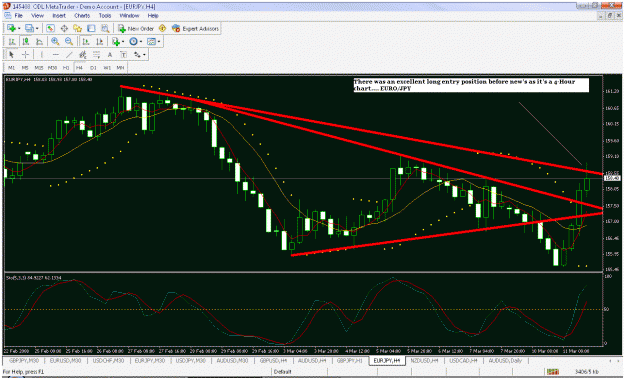Select the active H4 timeframe button
The width and height of the screenshot is (625, 378).
point(79,68)
